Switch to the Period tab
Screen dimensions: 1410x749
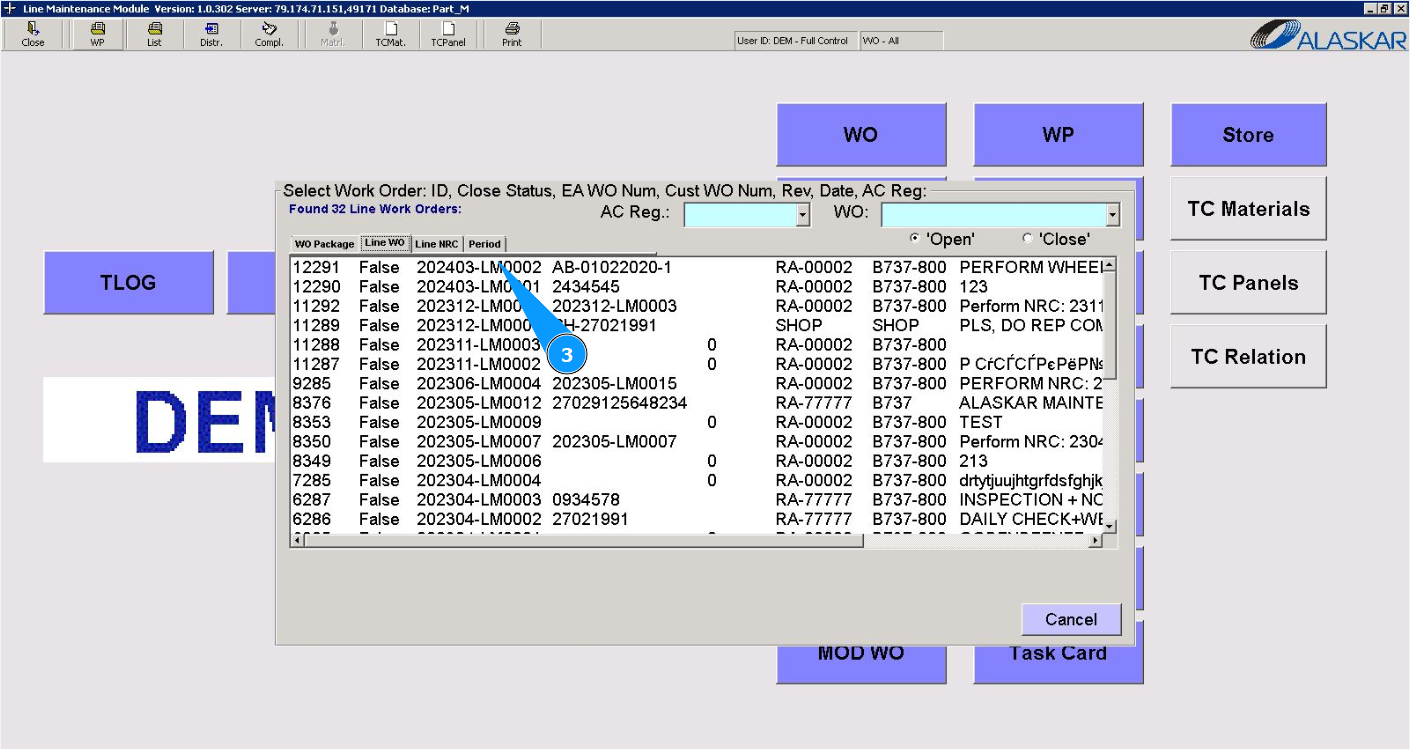pyautogui.click(x=485, y=244)
